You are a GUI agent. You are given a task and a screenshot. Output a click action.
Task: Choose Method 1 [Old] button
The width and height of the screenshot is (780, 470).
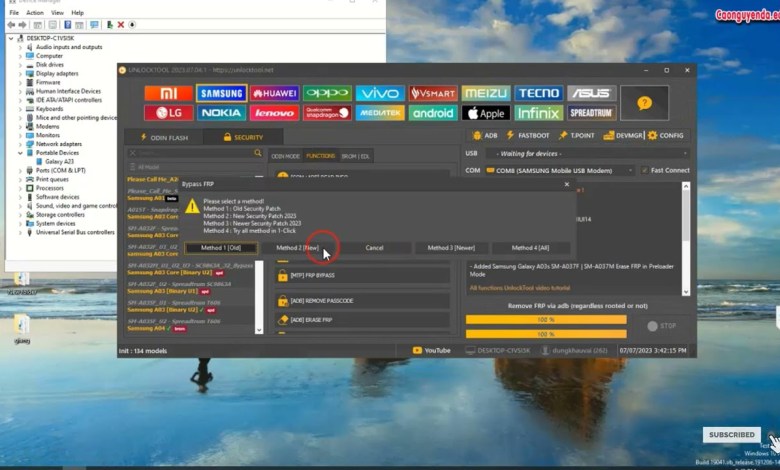(221, 248)
